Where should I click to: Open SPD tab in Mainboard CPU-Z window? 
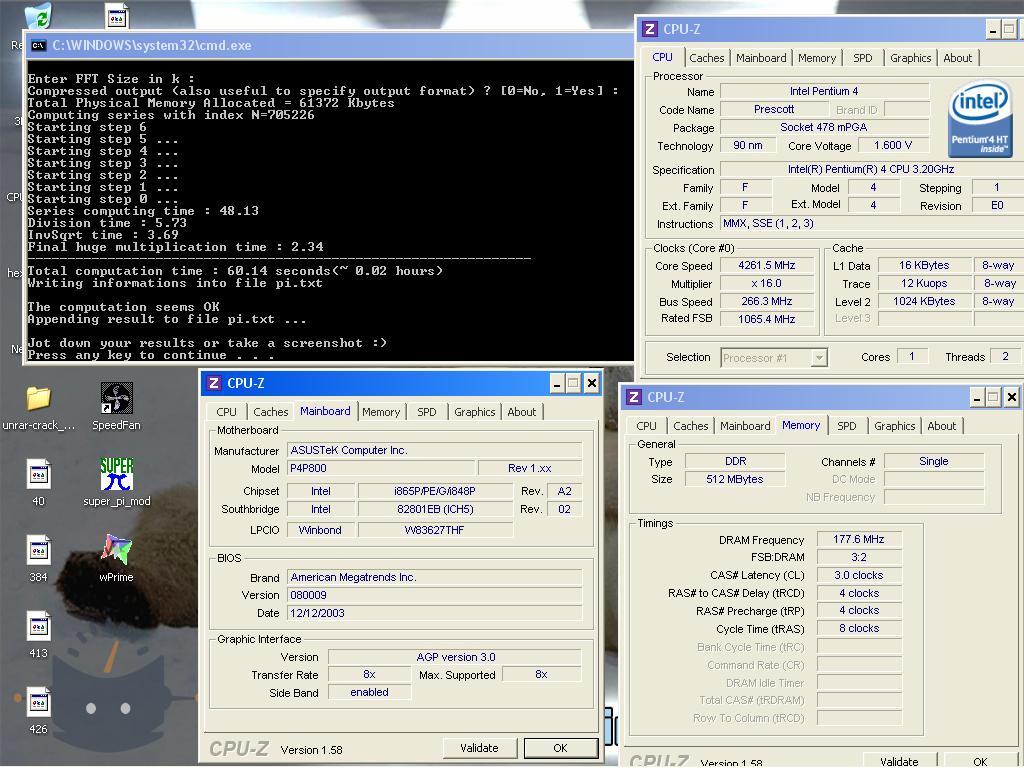pyautogui.click(x=426, y=412)
